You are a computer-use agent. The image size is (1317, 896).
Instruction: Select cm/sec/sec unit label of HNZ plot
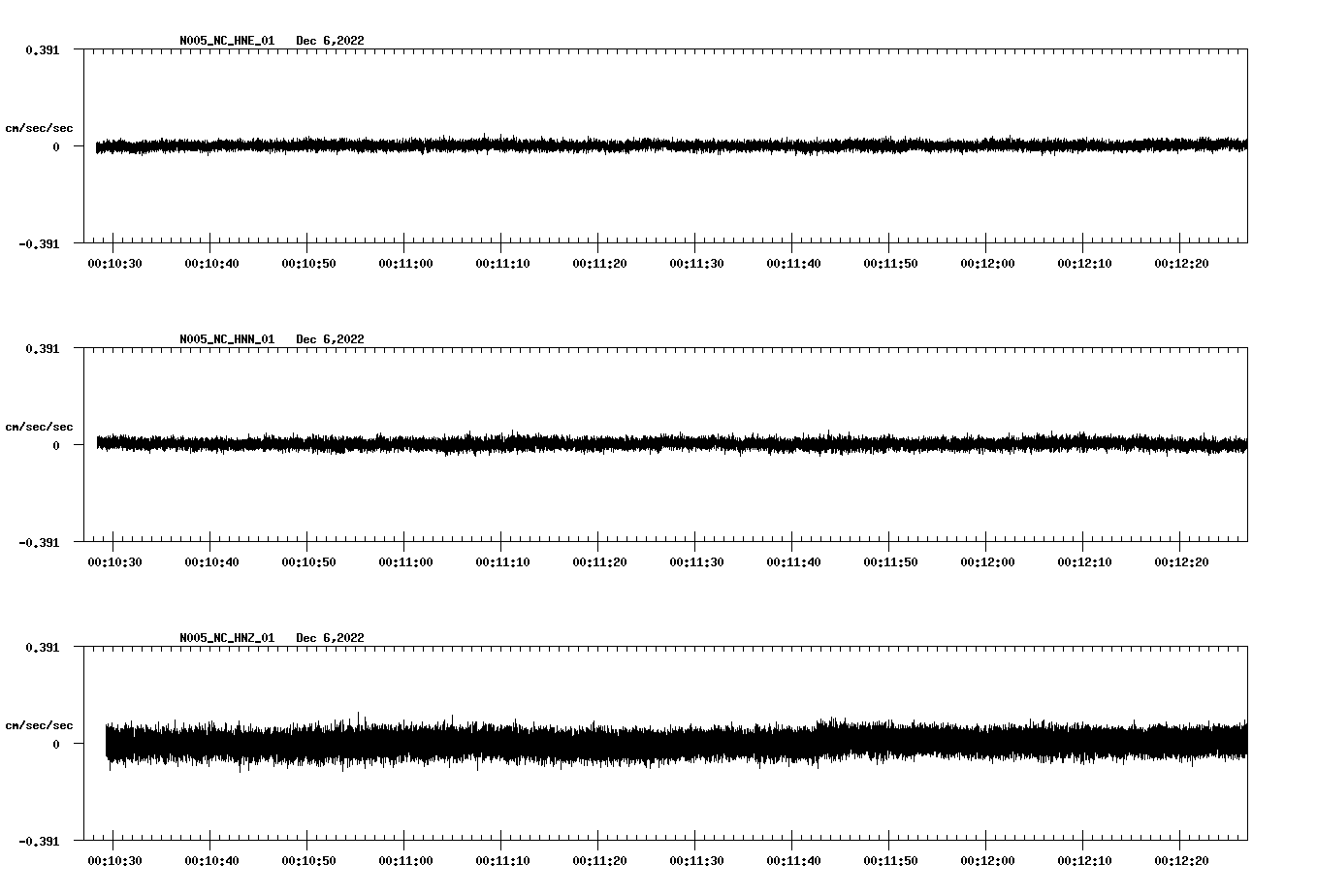(39, 725)
